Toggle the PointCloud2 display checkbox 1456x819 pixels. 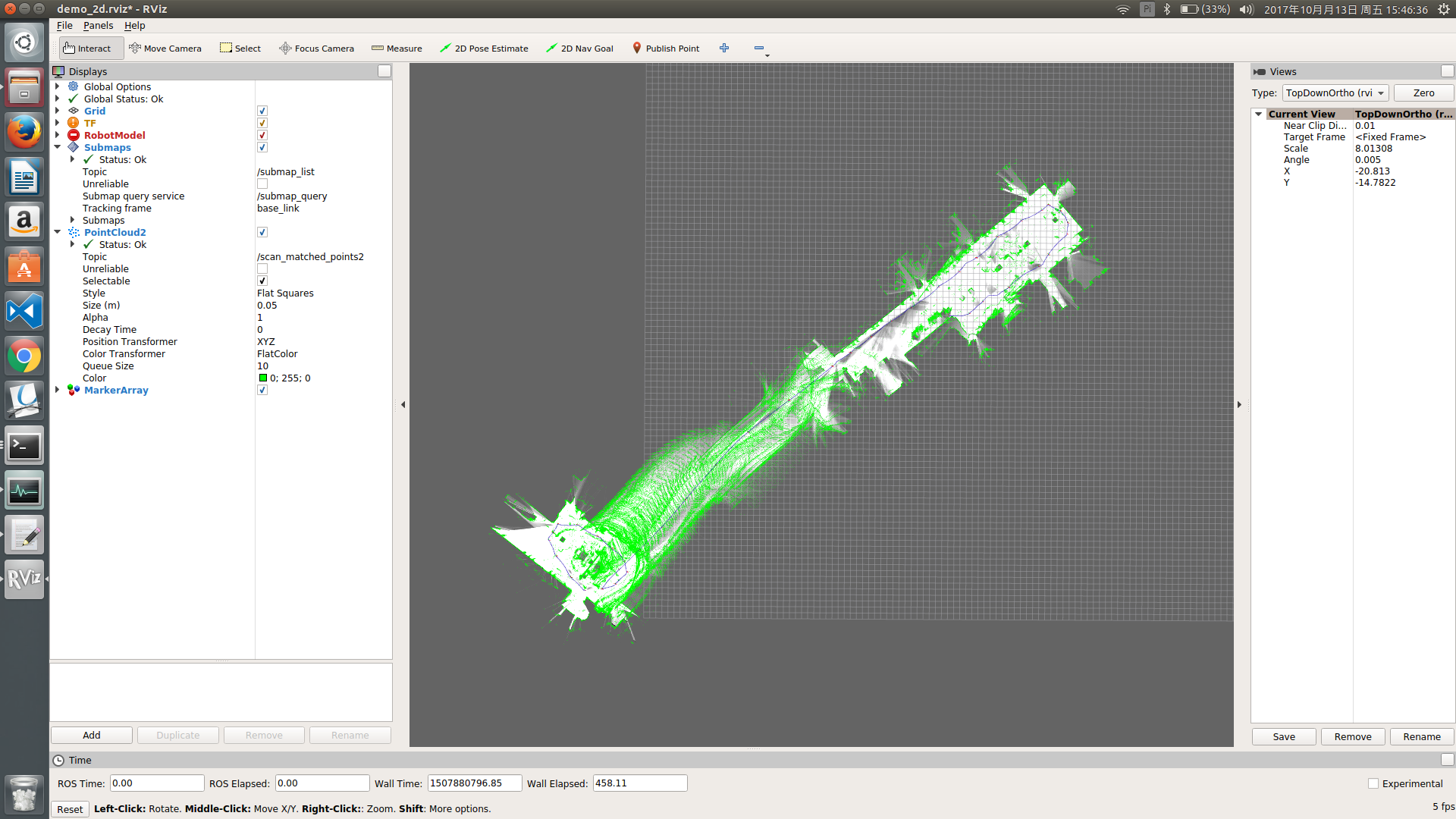[262, 232]
